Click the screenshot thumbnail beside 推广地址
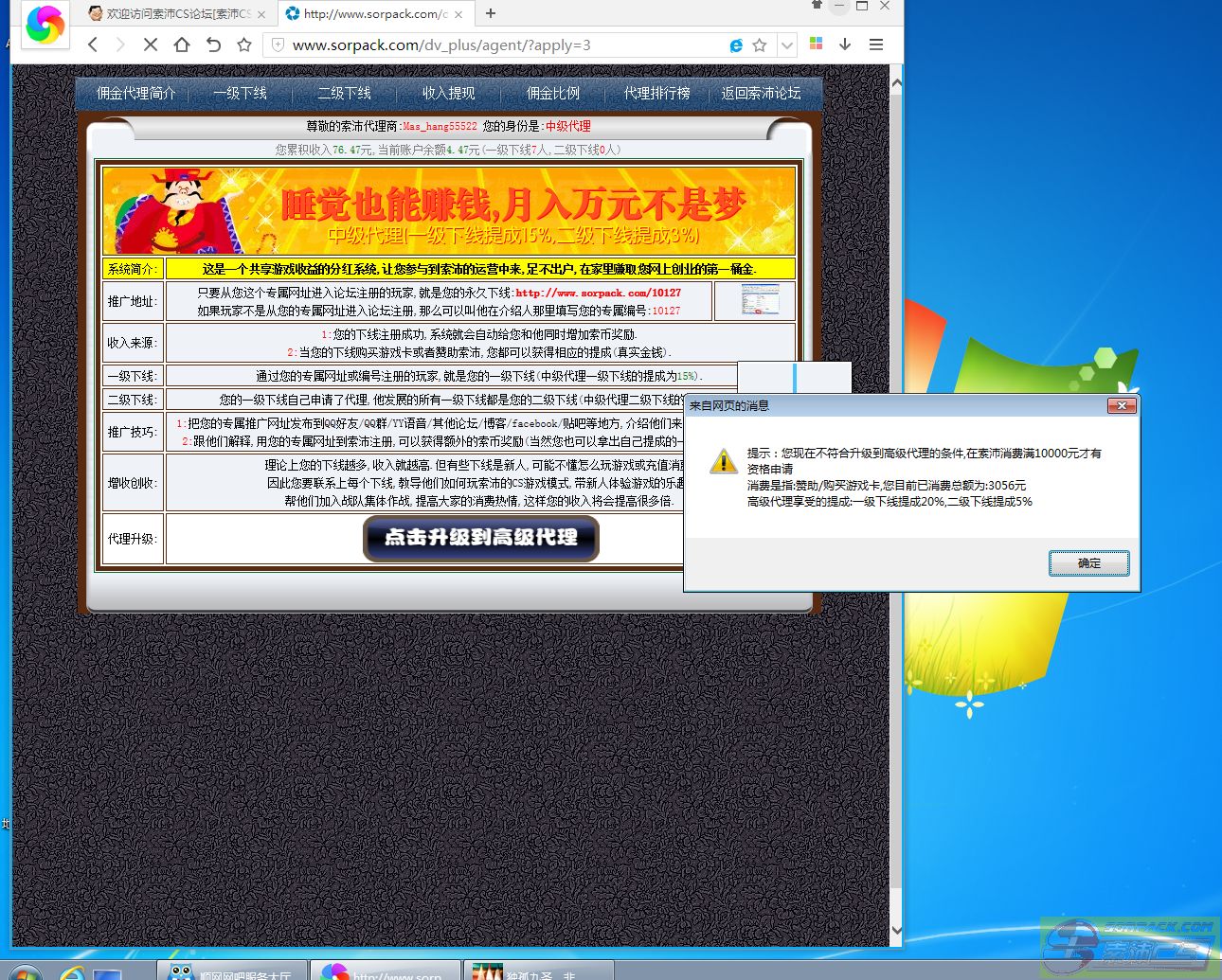The height and width of the screenshot is (980, 1222). pos(760,300)
